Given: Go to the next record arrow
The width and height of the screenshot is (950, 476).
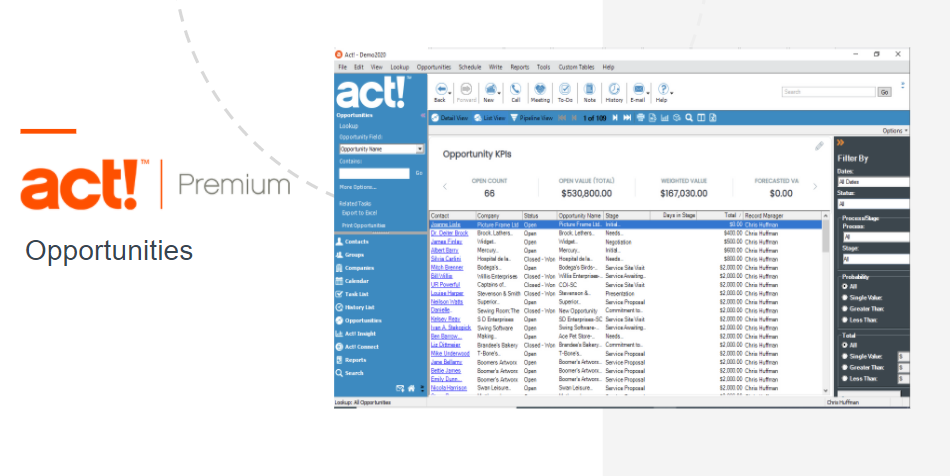Looking at the screenshot, I should click(x=615, y=118).
